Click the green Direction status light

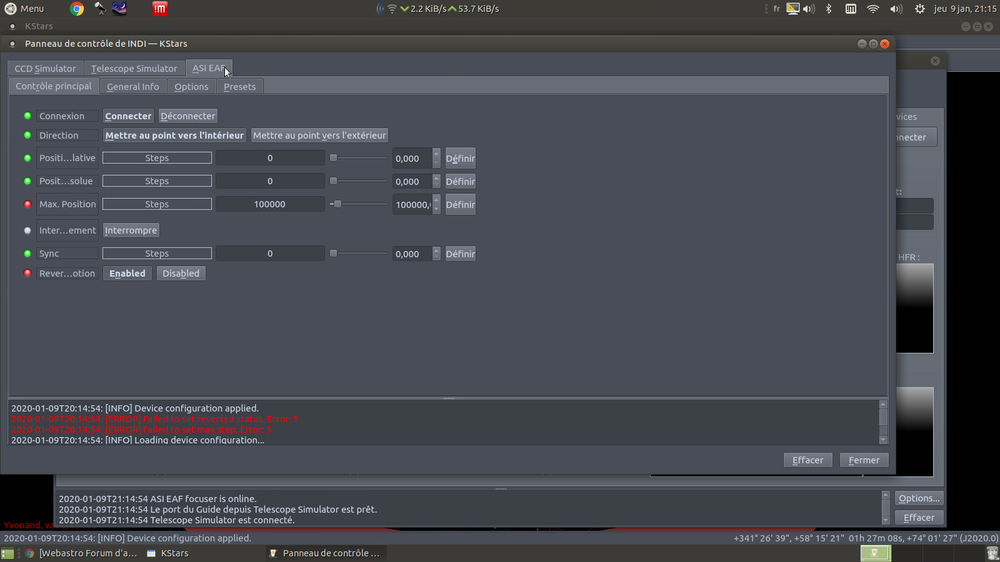coord(27,135)
